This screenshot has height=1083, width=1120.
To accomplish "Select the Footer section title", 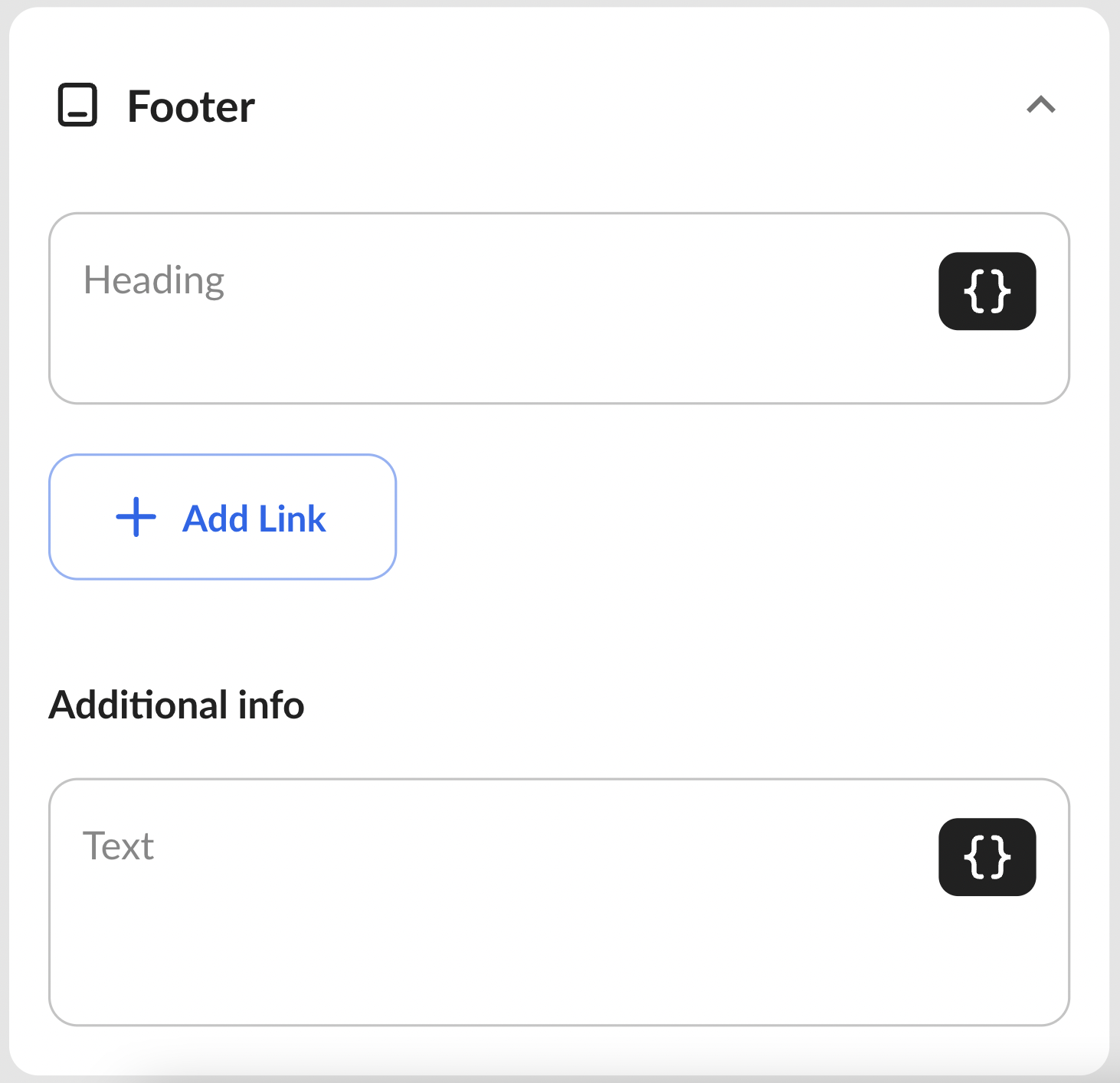I will point(191,106).
